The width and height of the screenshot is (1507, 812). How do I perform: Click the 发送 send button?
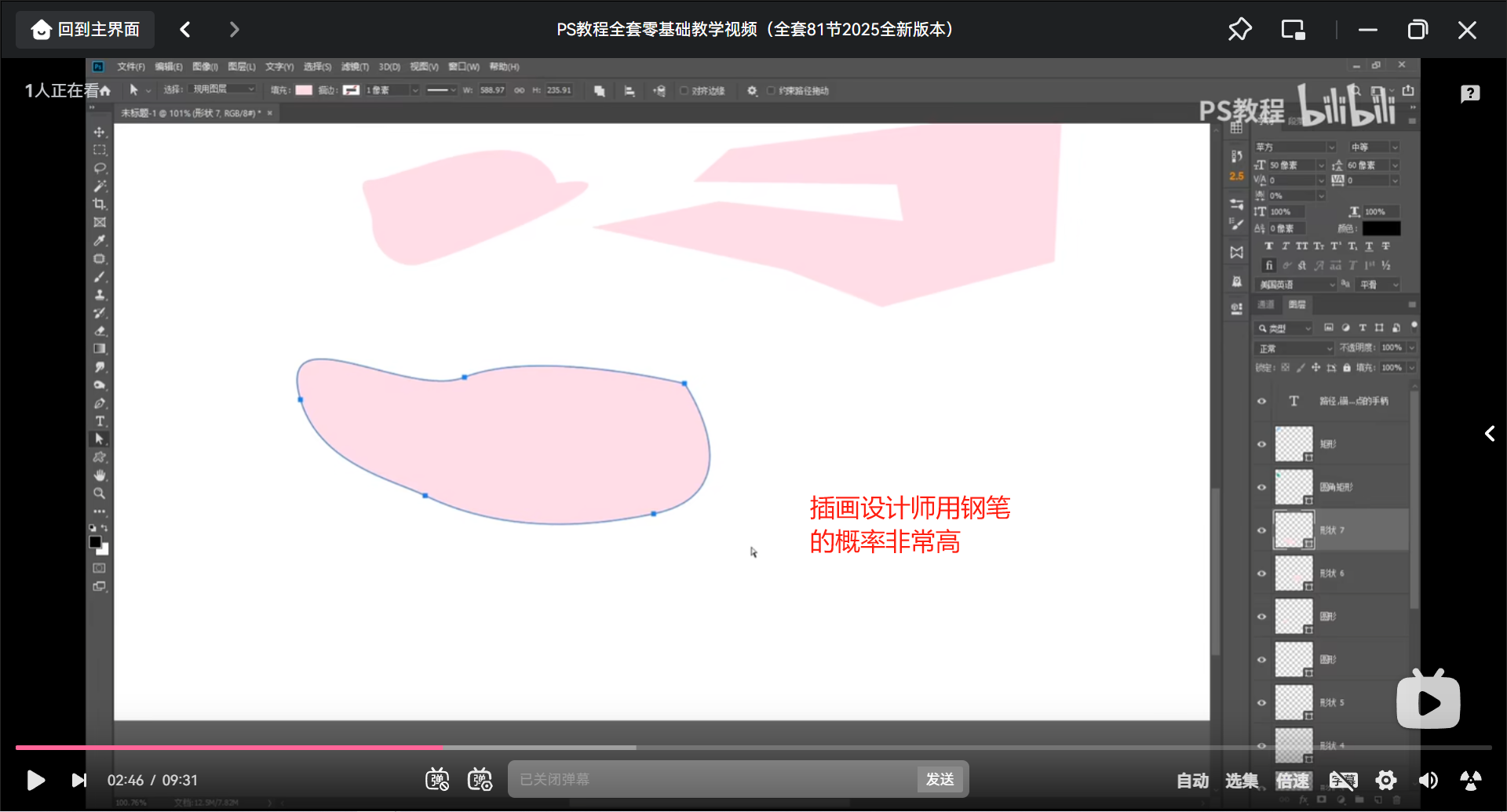pos(940,779)
